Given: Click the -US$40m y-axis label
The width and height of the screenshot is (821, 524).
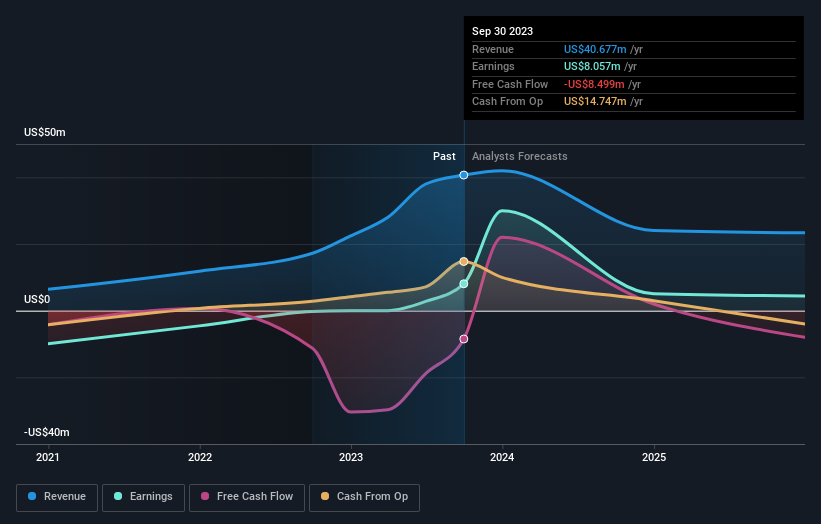Looking at the screenshot, I should click(x=47, y=432).
